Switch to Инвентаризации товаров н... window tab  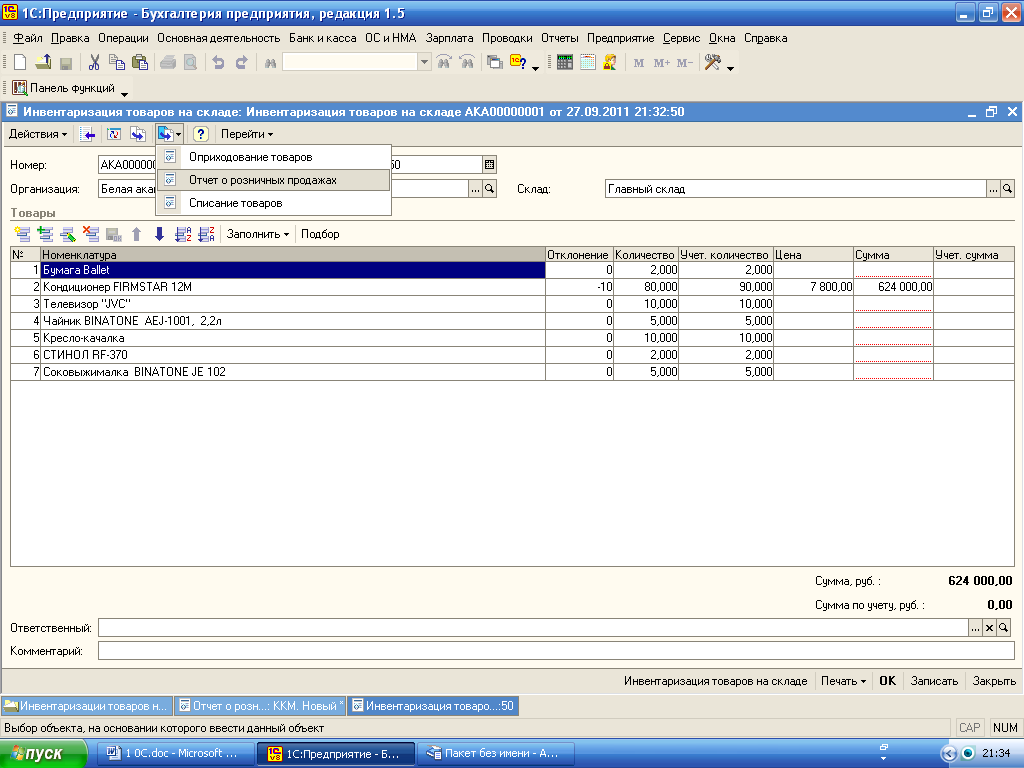(87, 706)
